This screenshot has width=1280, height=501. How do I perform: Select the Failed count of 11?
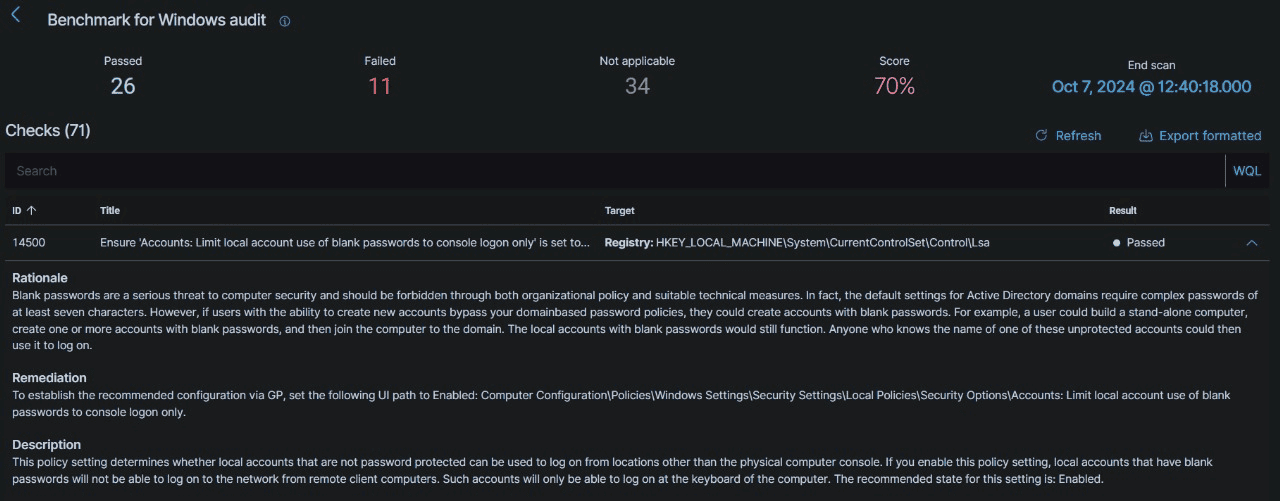pyautogui.click(x=380, y=86)
